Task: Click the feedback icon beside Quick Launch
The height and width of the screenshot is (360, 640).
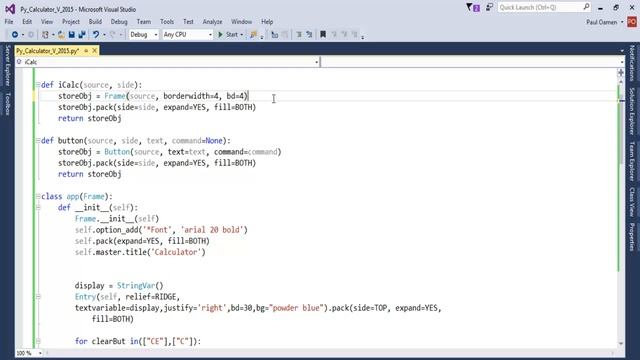Action: 489,7
